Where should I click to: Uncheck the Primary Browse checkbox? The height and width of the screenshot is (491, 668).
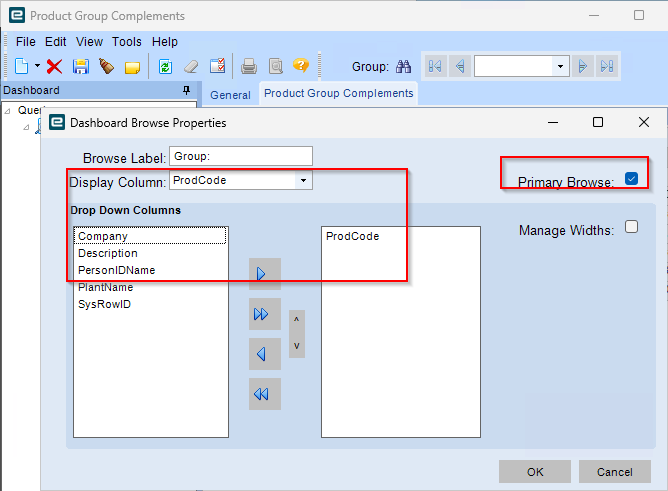[x=631, y=178]
